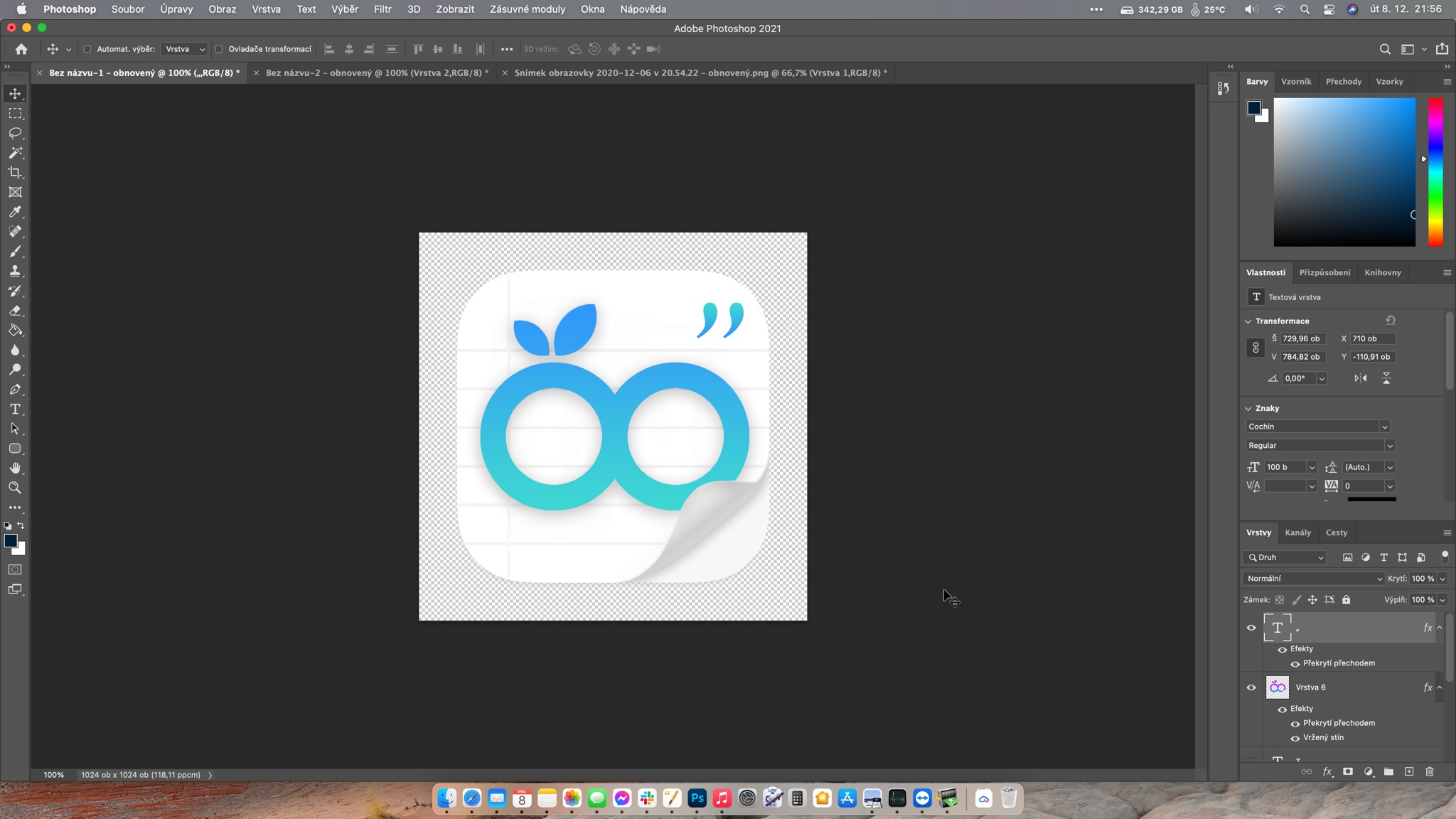Select the Clone Stamp tool
The height and width of the screenshot is (819, 1456).
click(x=15, y=271)
